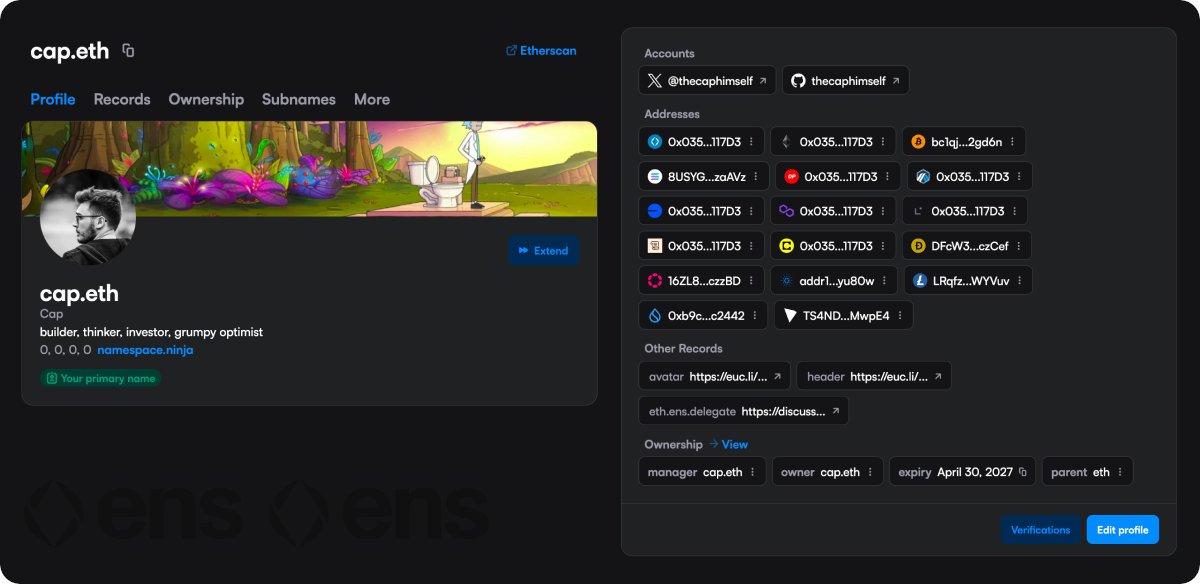
Task: Click the Linea chain icon
Action: point(918,212)
